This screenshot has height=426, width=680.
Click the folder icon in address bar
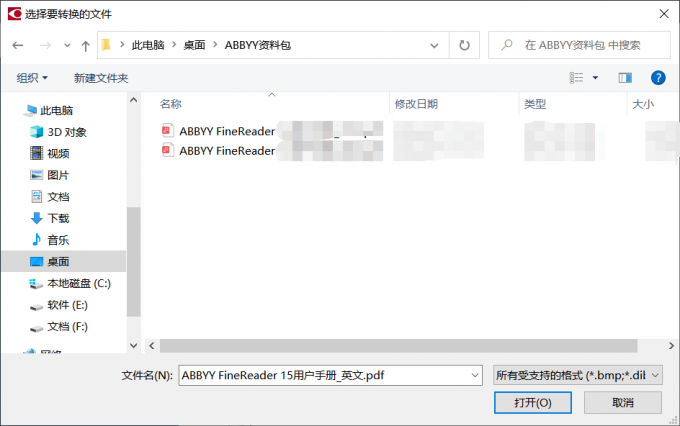tap(106, 45)
